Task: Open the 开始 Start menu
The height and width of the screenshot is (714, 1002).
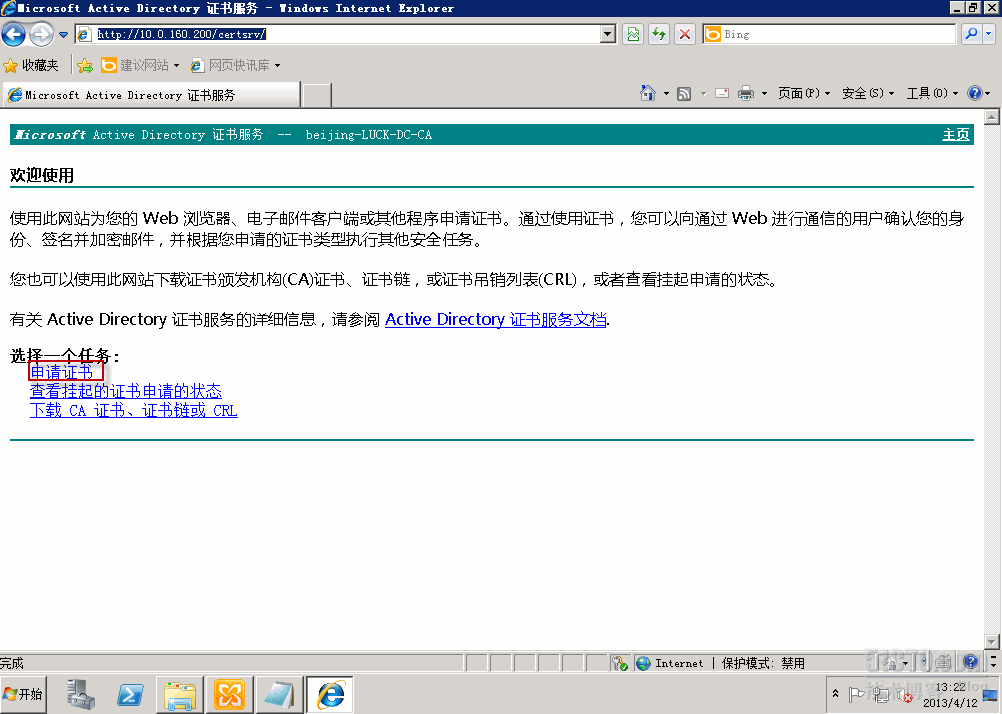Action: click(x=23, y=694)
